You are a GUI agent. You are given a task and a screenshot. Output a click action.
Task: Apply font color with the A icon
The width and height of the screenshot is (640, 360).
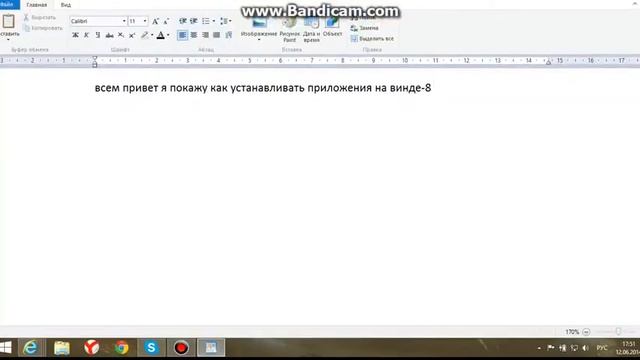pyautogui.click(x=161, y=35)
